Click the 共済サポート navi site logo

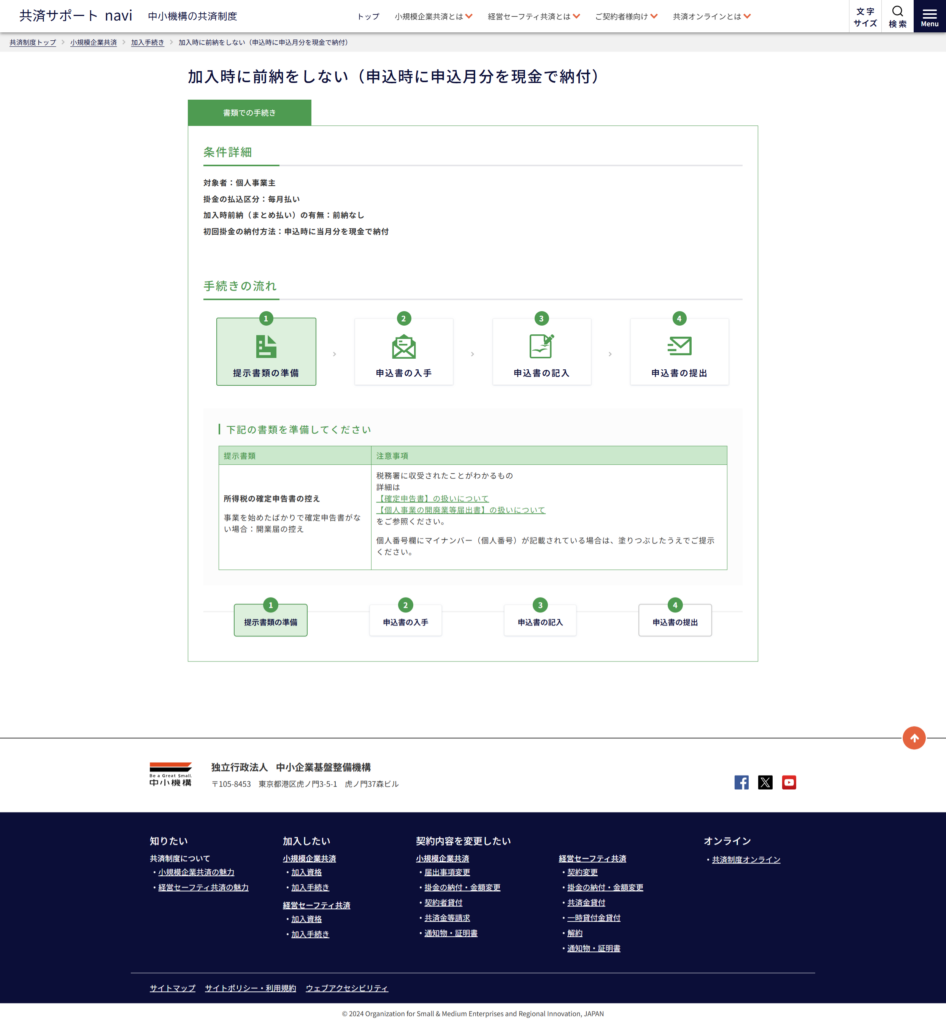point(76,16)
